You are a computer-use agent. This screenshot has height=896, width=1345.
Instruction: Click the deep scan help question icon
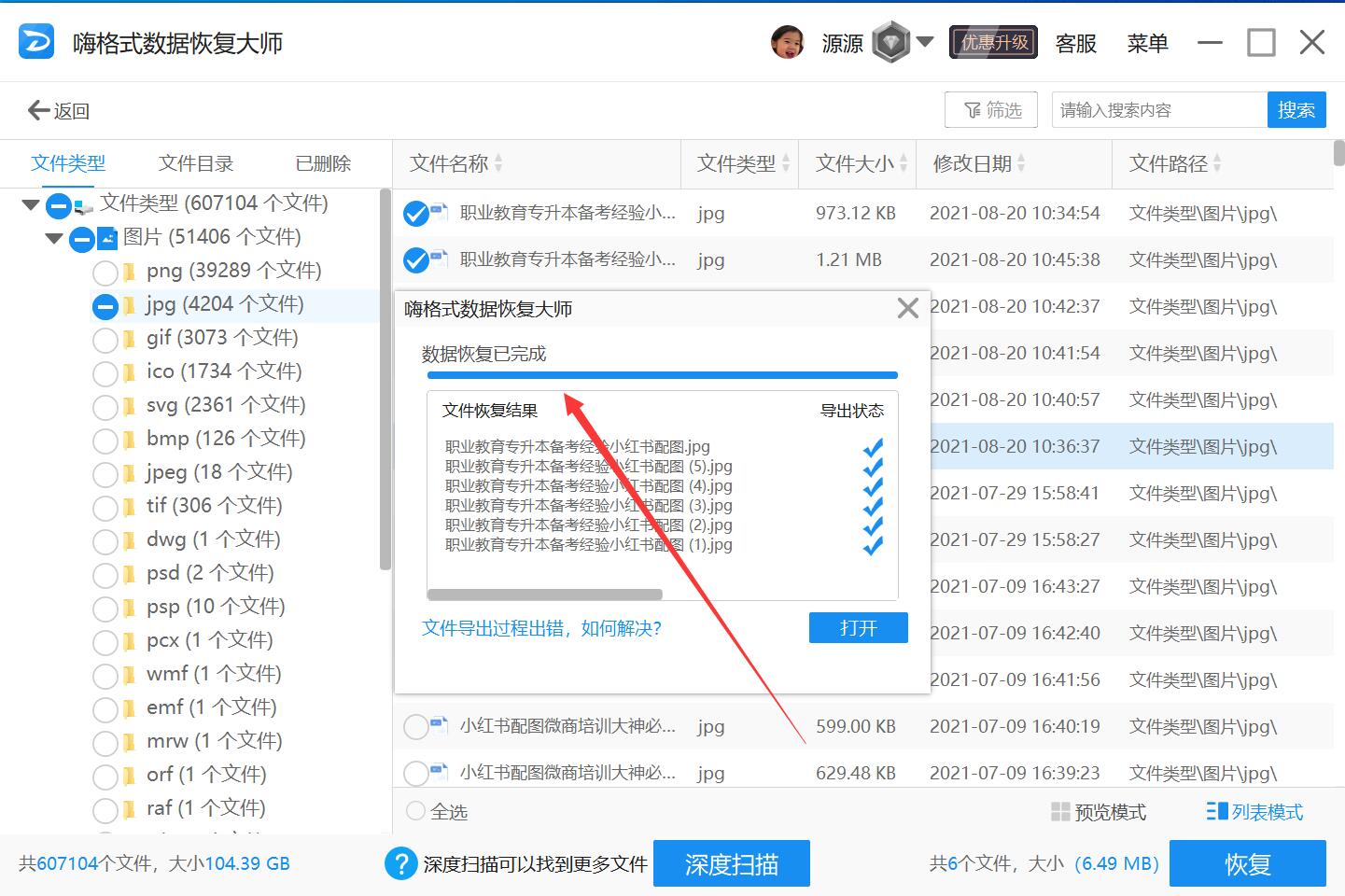pyautogui.click(x=400, y=863)
